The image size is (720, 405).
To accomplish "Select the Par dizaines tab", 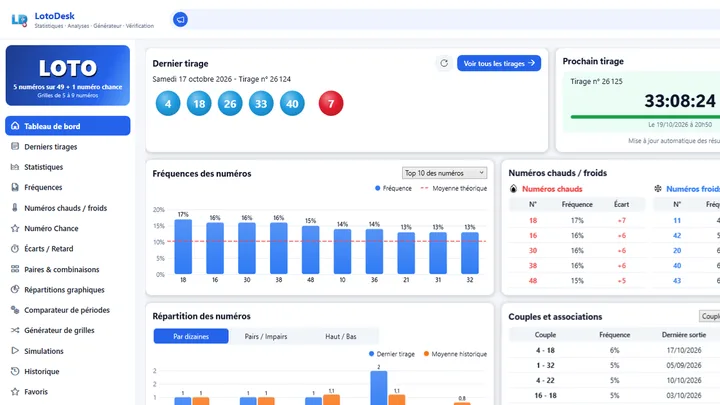I will (x=191, y=336).
